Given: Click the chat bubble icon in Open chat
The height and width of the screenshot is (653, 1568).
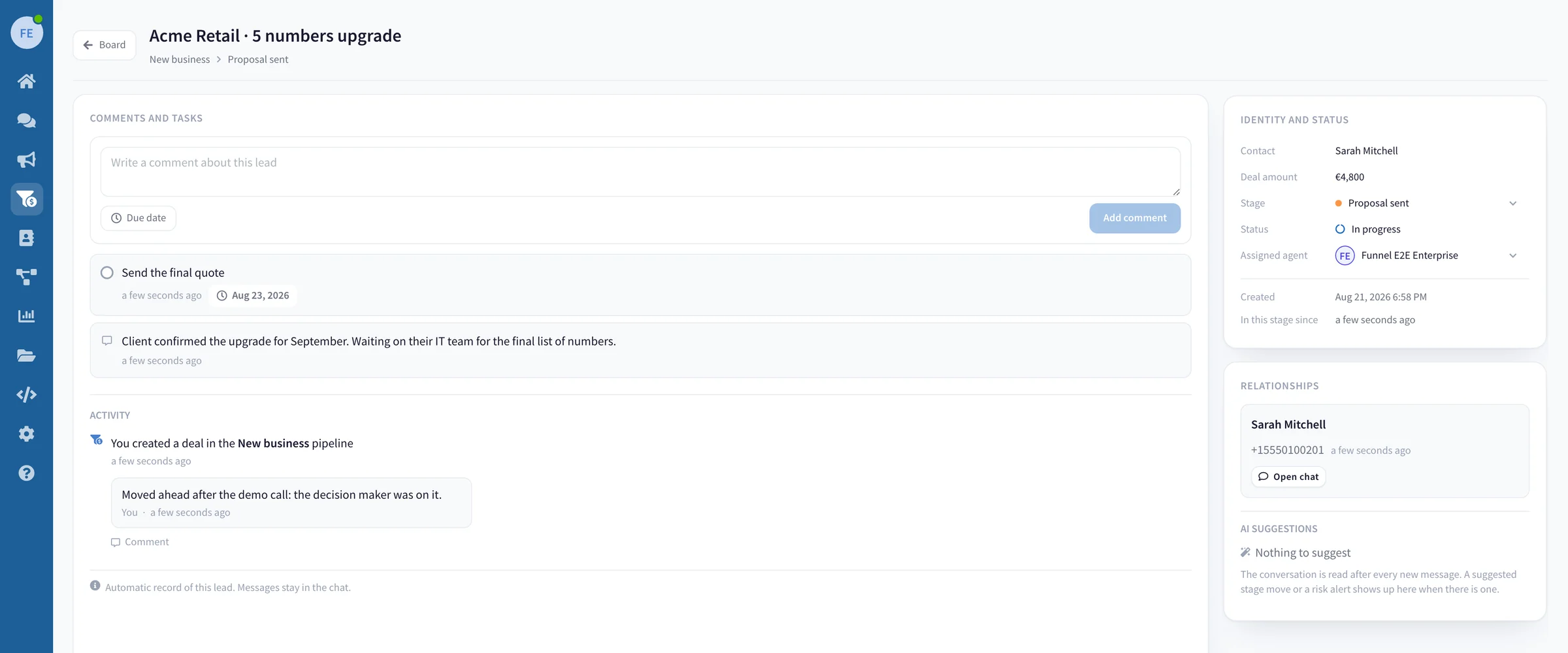Looking at the screenshot, I should (1264, 477).
